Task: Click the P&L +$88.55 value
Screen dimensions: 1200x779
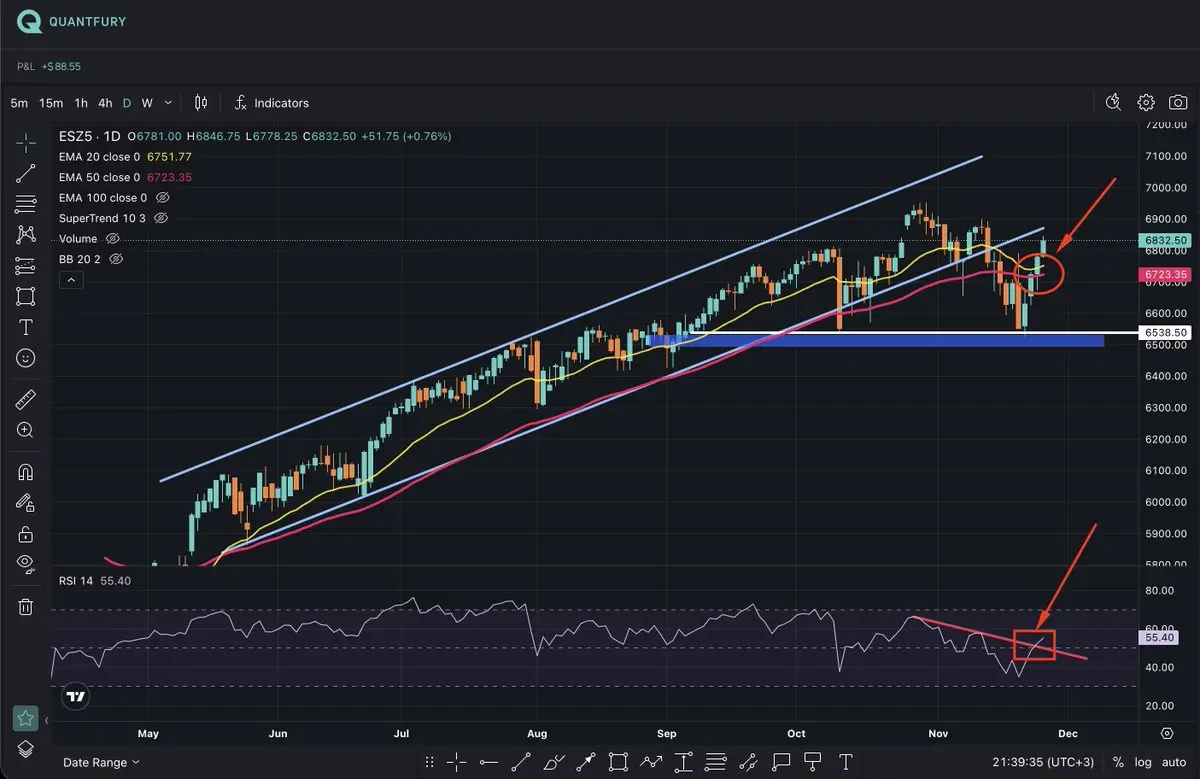Action: (x=61, y=66)
